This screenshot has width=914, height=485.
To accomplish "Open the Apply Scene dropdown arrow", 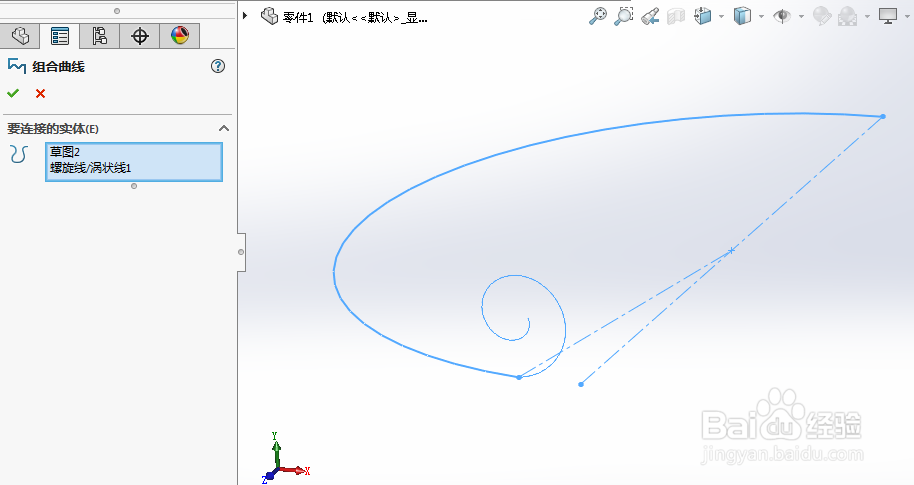I will coord(867,16).
